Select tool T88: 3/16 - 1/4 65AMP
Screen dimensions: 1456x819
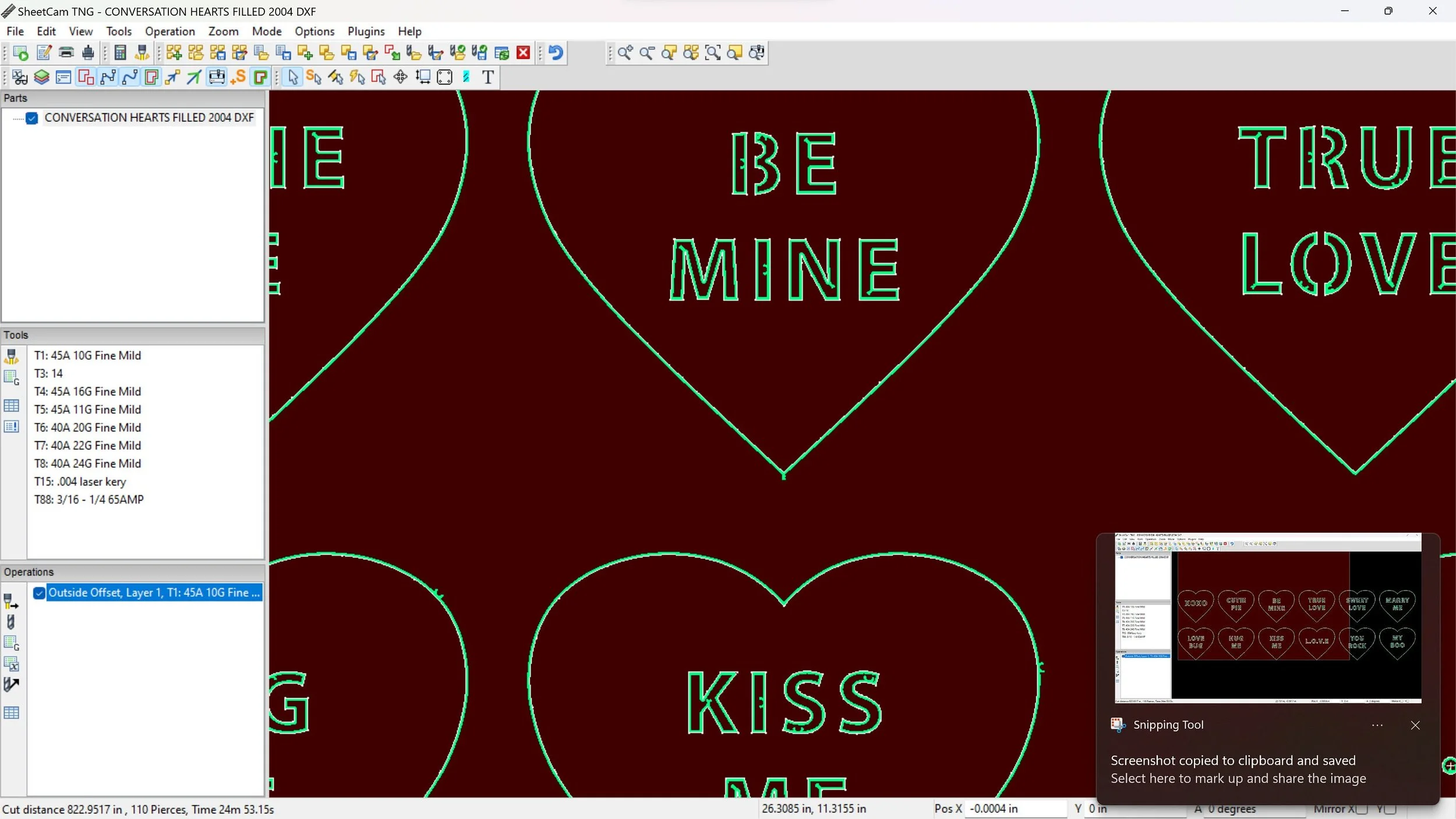[x=89, y=500]
